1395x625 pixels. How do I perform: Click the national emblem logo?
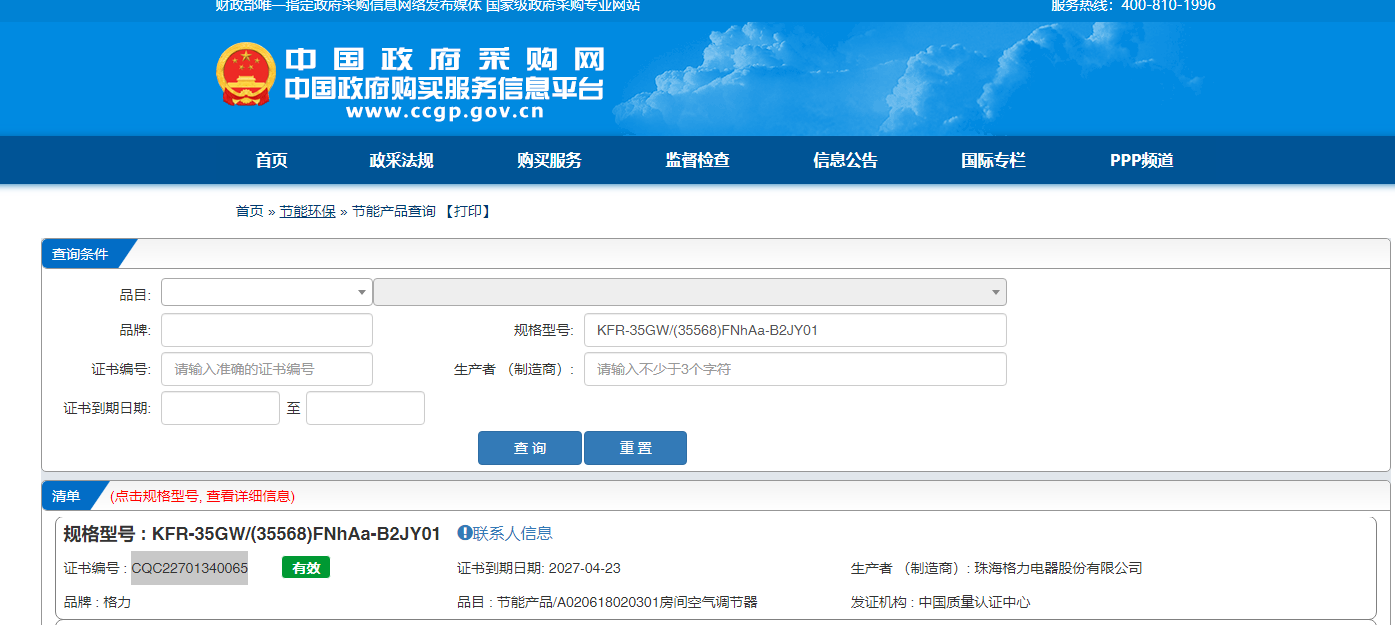[x=246, y=74]
